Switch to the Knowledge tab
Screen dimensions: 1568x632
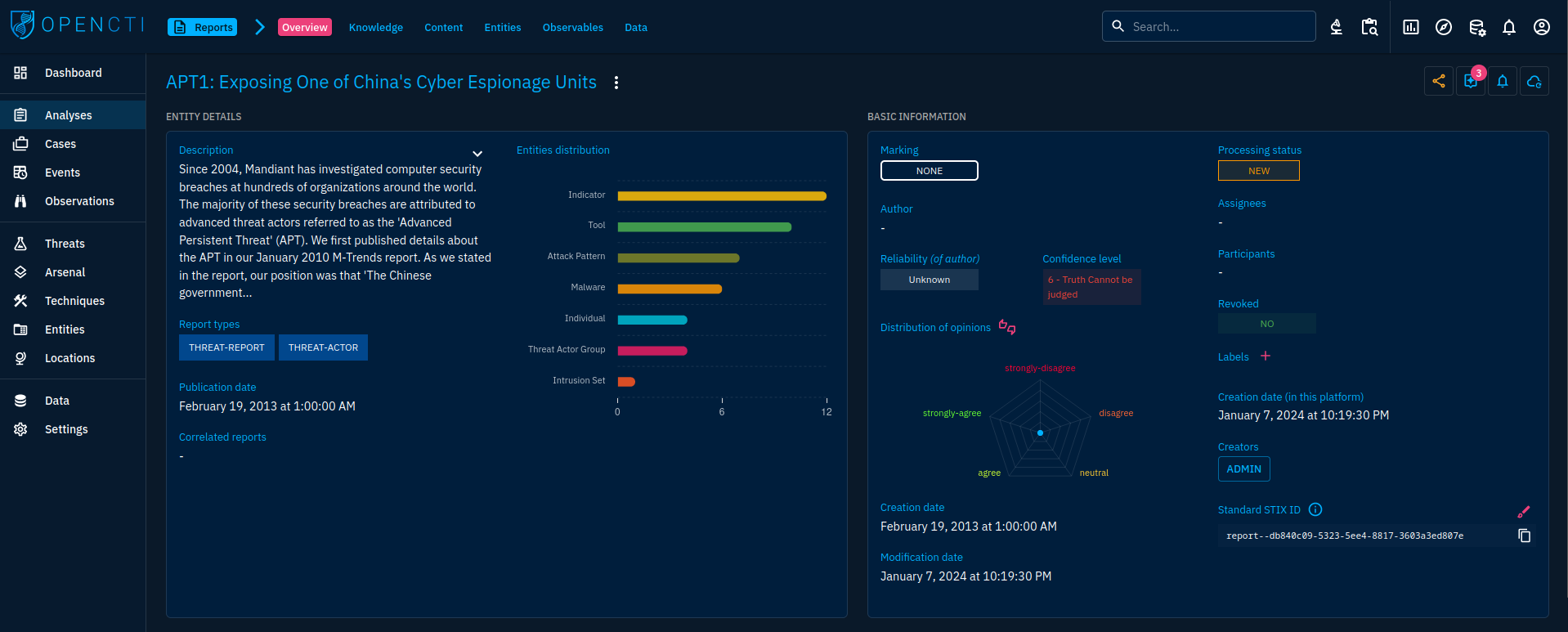click(x=376, y=27)
